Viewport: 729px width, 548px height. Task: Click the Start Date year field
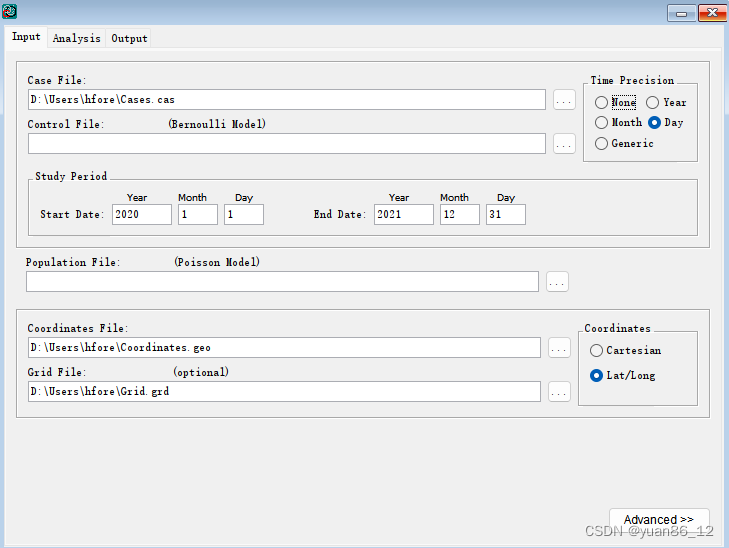click(142, 215)
